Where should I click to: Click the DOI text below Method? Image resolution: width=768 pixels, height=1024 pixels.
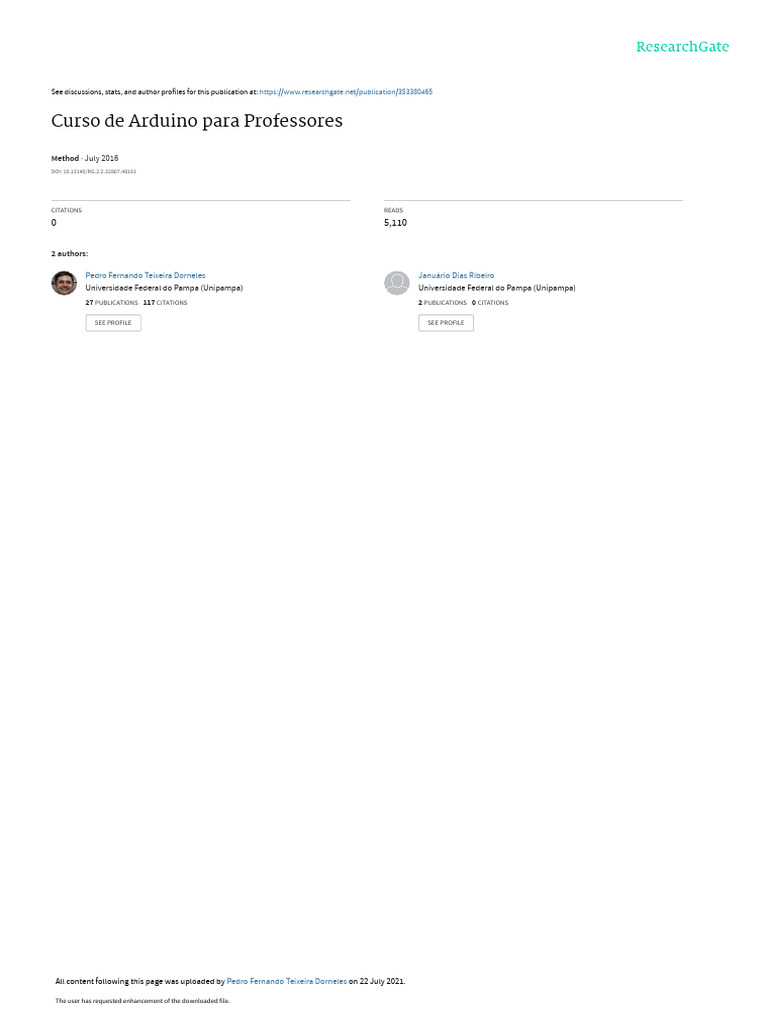93,172
